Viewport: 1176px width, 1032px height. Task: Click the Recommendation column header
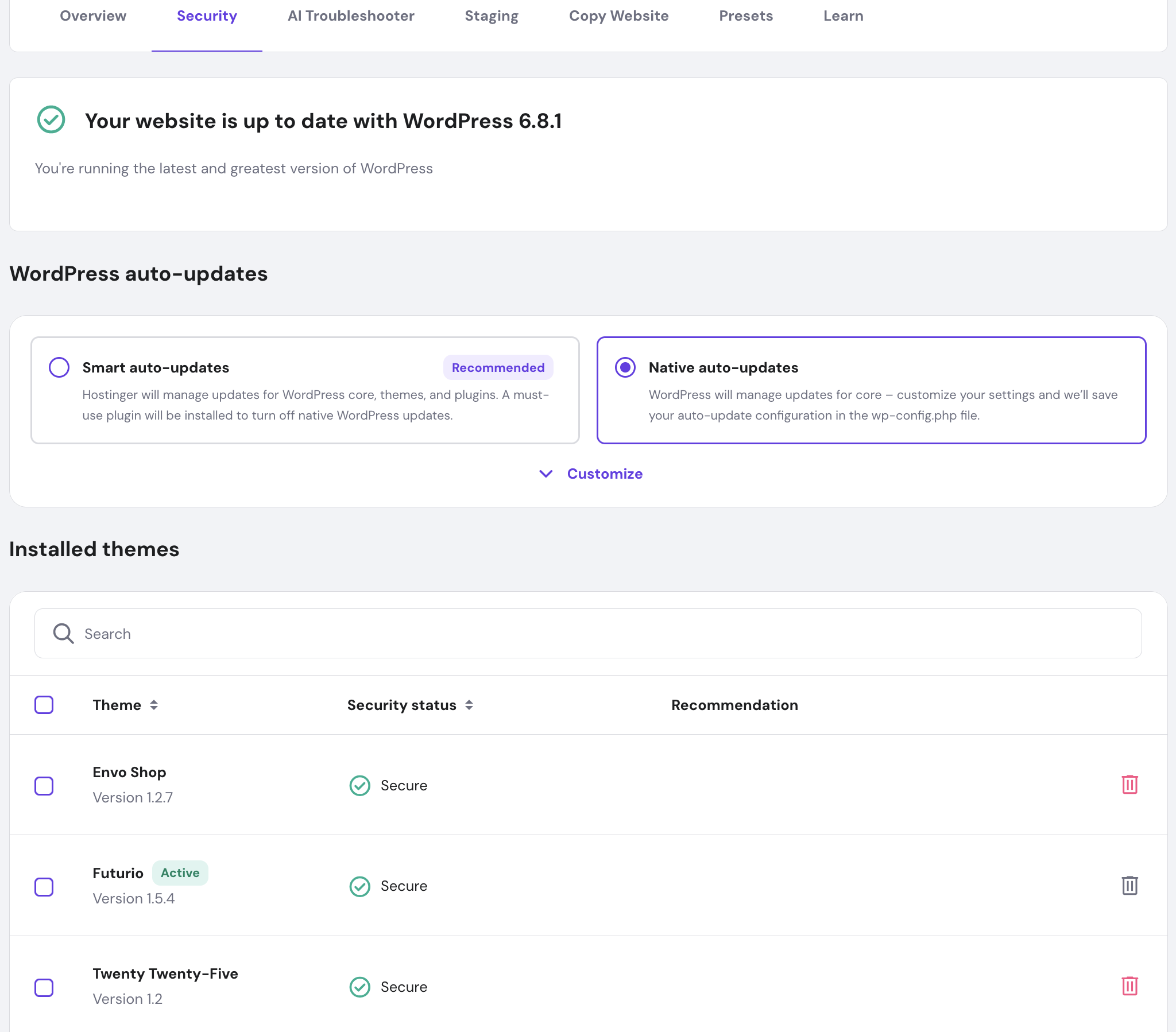[x=734, y=705]
